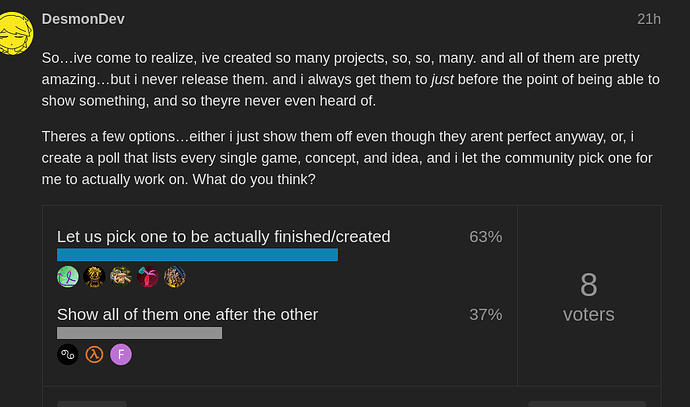690x407 pixels.
Task: Click the 8 voters count
Action: 589,297
